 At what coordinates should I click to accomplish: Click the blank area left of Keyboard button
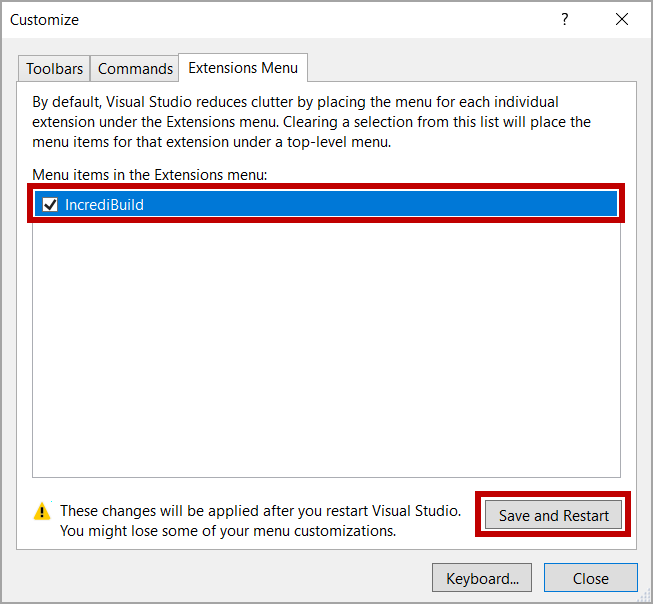click(x=220, y=578)
